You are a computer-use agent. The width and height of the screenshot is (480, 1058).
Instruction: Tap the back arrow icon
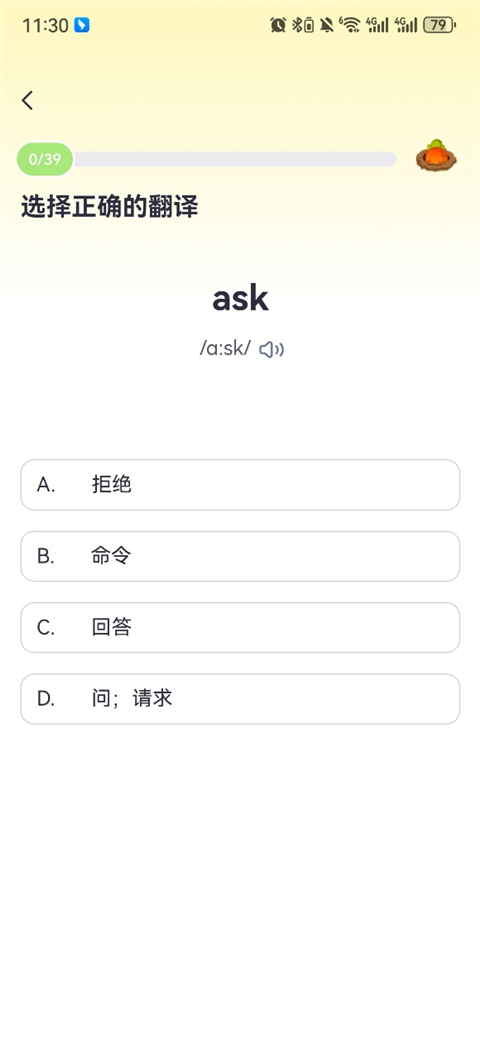pyautogui.click(x=27, y=101)
